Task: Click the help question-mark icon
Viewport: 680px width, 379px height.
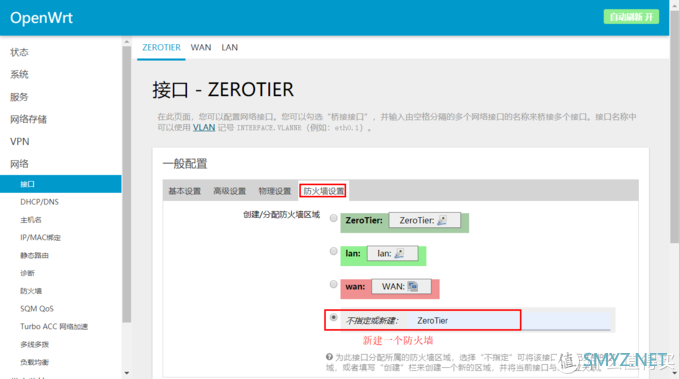Action: [x=329, y=357]
